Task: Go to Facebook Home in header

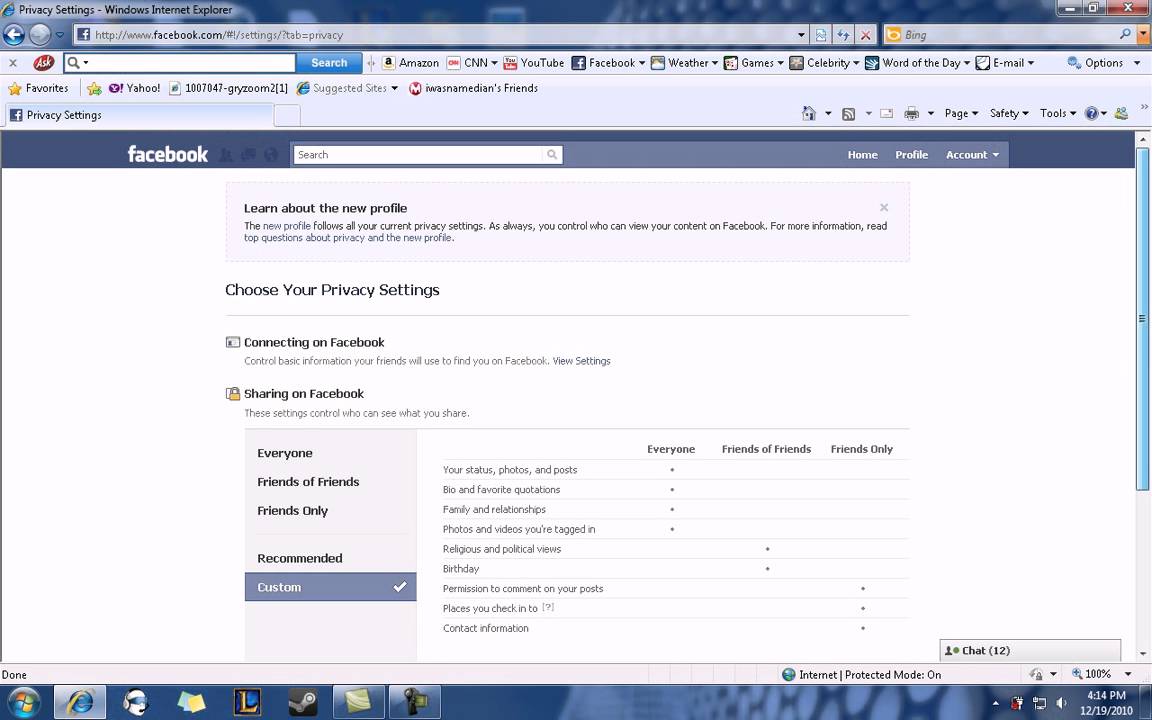Action: pyautogui.click(x=863, y=154)
